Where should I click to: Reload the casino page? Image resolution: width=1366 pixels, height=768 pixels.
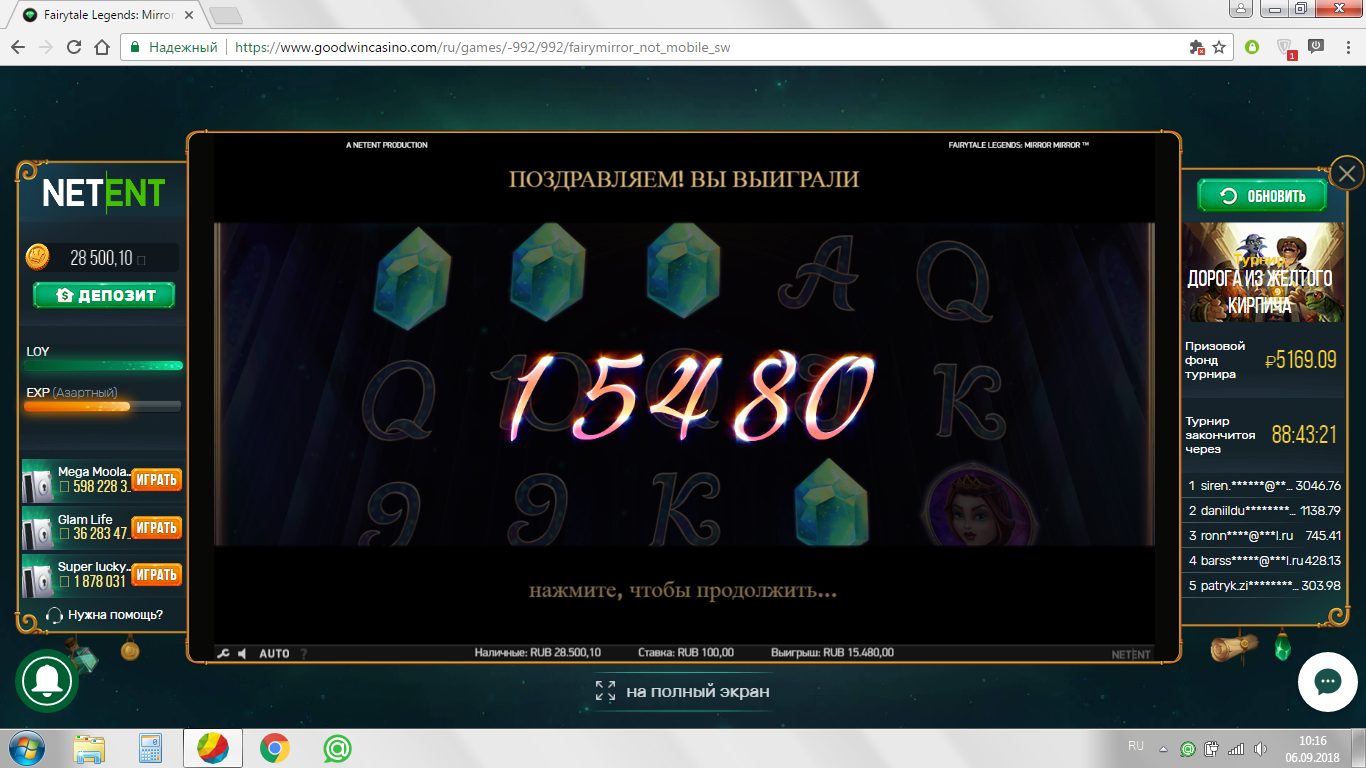(x=74, y=47)
